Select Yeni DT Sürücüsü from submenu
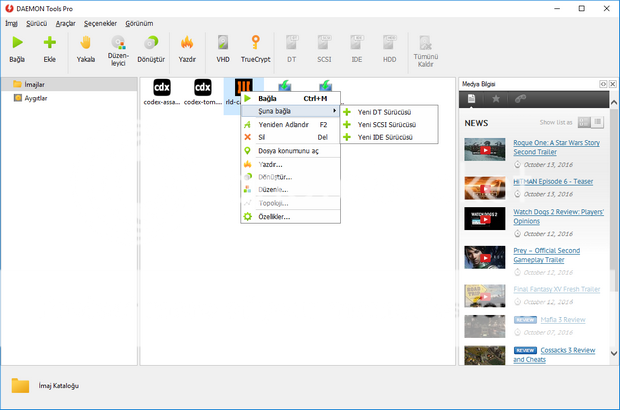 click(x=389, y=112)
